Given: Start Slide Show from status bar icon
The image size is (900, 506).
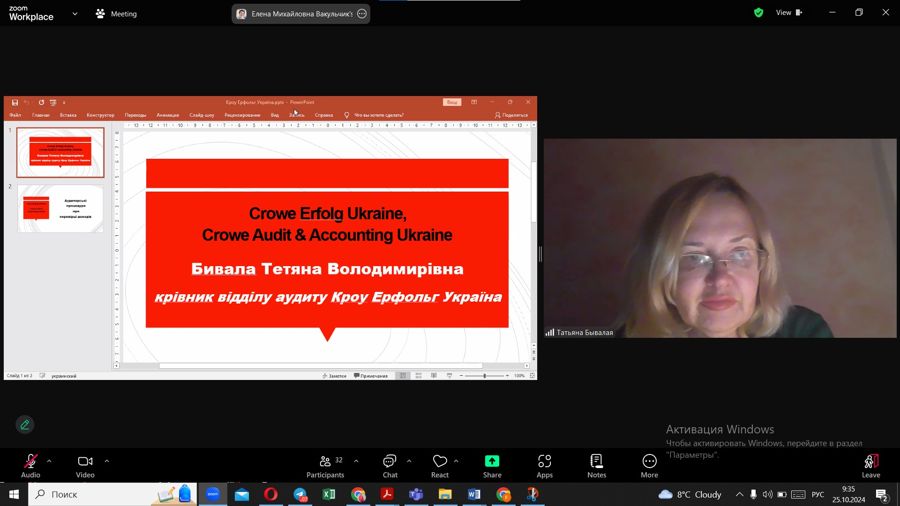Looking at the screenshot, I should coord(449,376).
